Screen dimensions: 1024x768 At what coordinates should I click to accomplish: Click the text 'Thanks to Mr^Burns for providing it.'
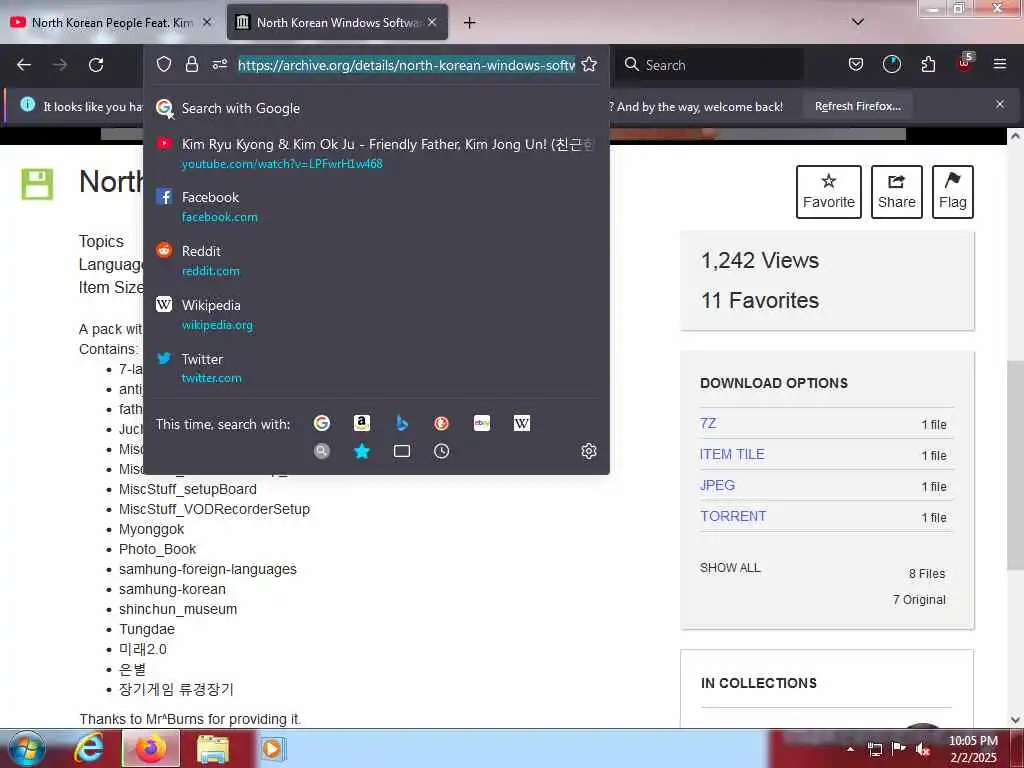(190, 719)
